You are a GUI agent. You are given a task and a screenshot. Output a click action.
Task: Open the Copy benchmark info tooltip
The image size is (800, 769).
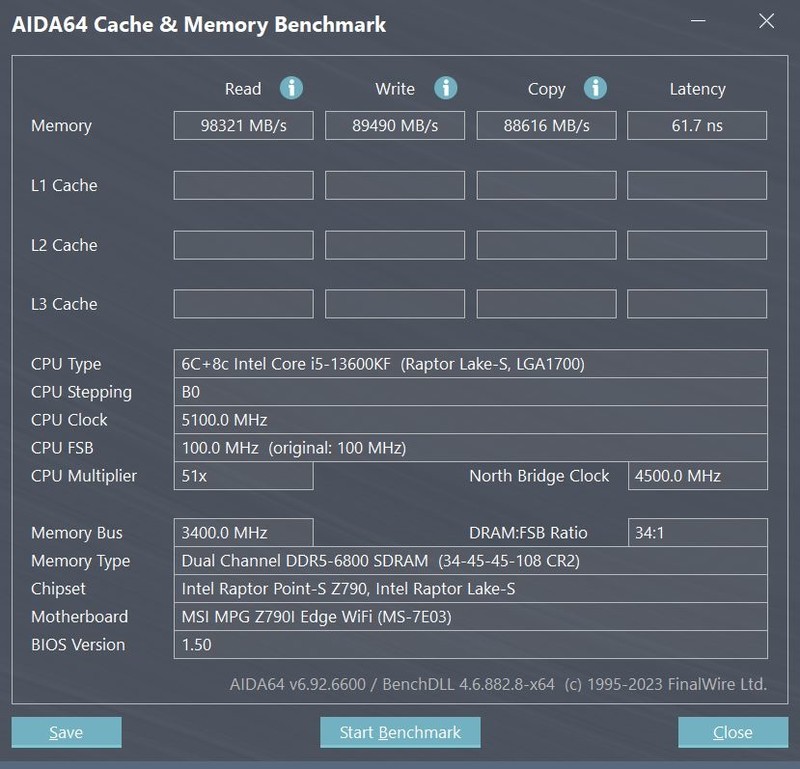click(x=595, y=88)
